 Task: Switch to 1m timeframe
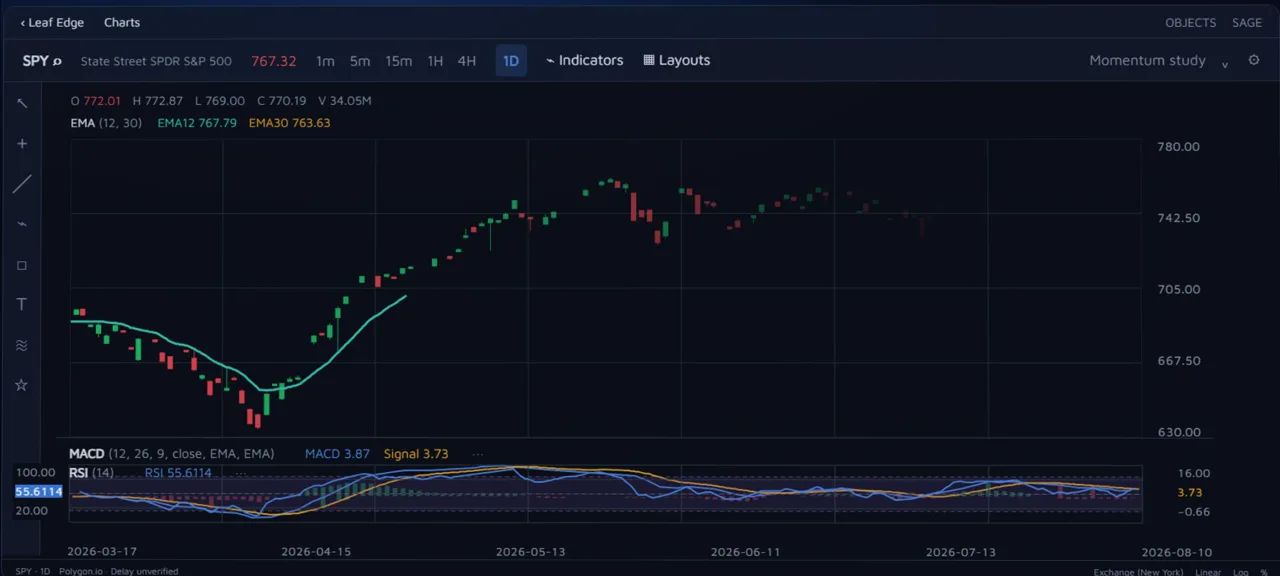[325, 61]
